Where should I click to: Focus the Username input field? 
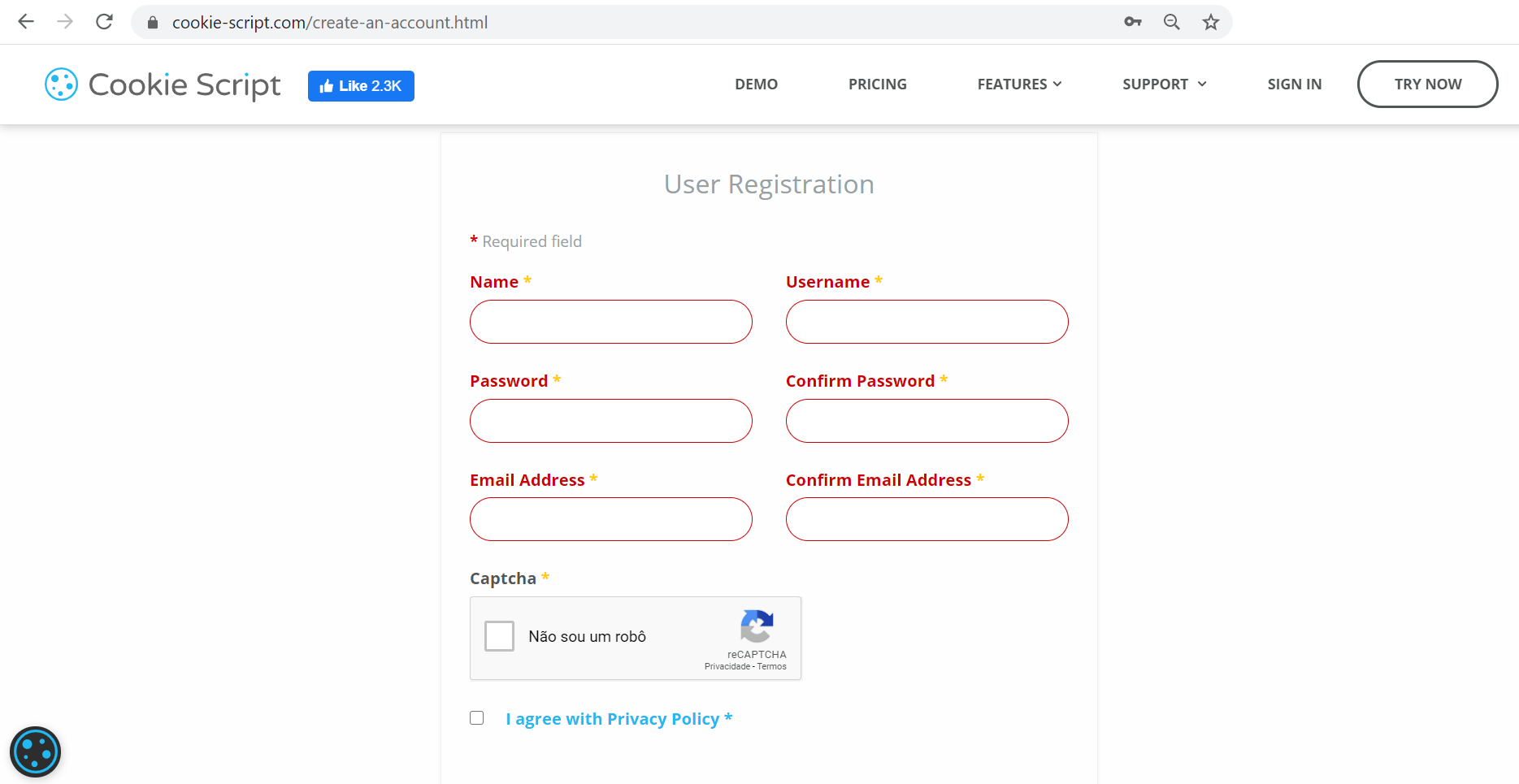click(x=927, y=322)
